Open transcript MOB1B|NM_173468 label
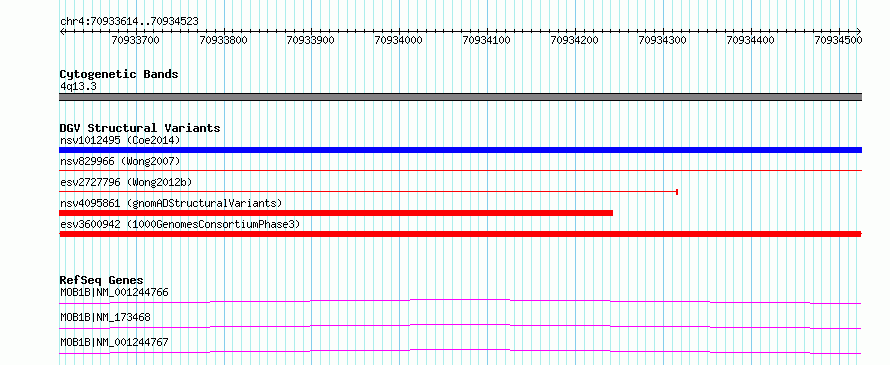The height and width of the screenshot is (365, 890). point(105,317)
